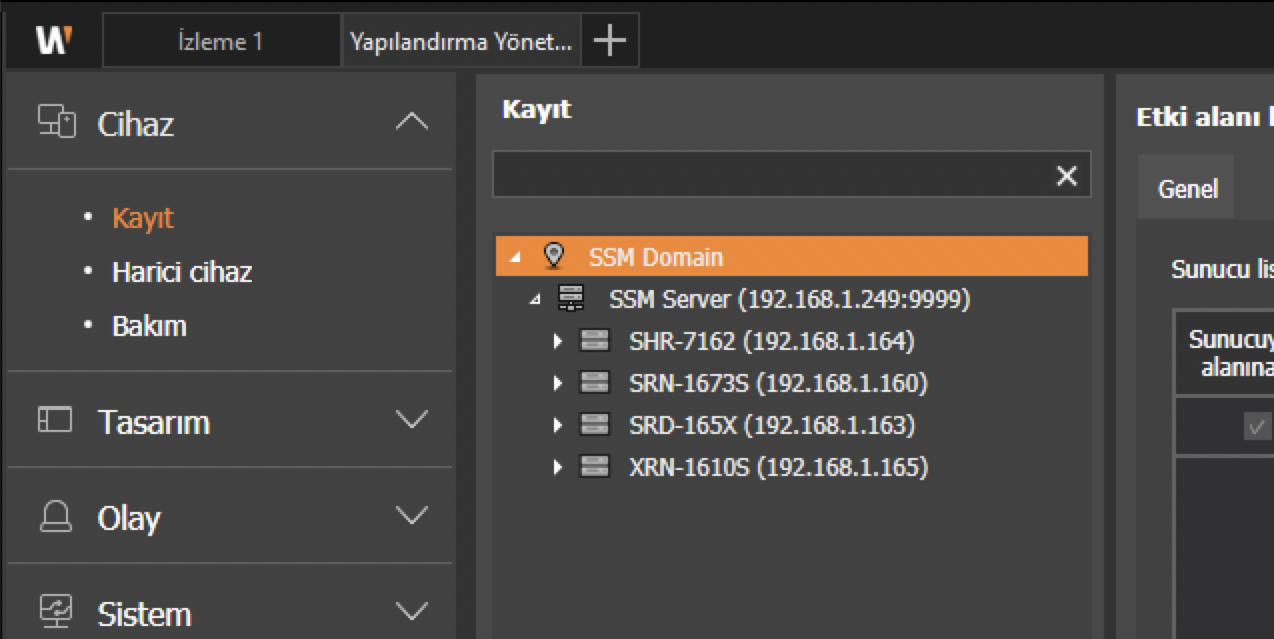Click the SRN-1673S recorder icon
This screenshot has height=639, width=1274.
click(593, 383)
